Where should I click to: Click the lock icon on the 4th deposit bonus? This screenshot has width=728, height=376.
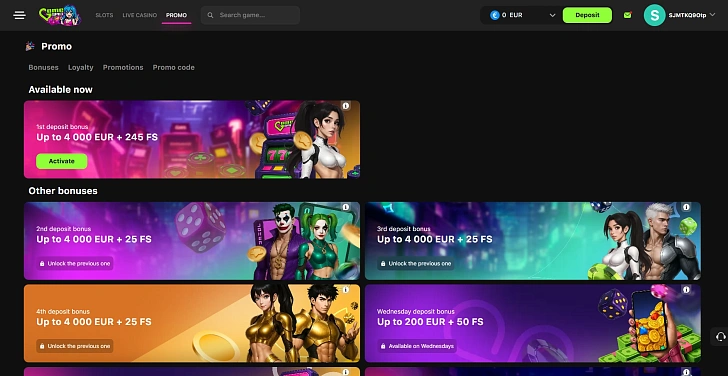pos(42,346)
